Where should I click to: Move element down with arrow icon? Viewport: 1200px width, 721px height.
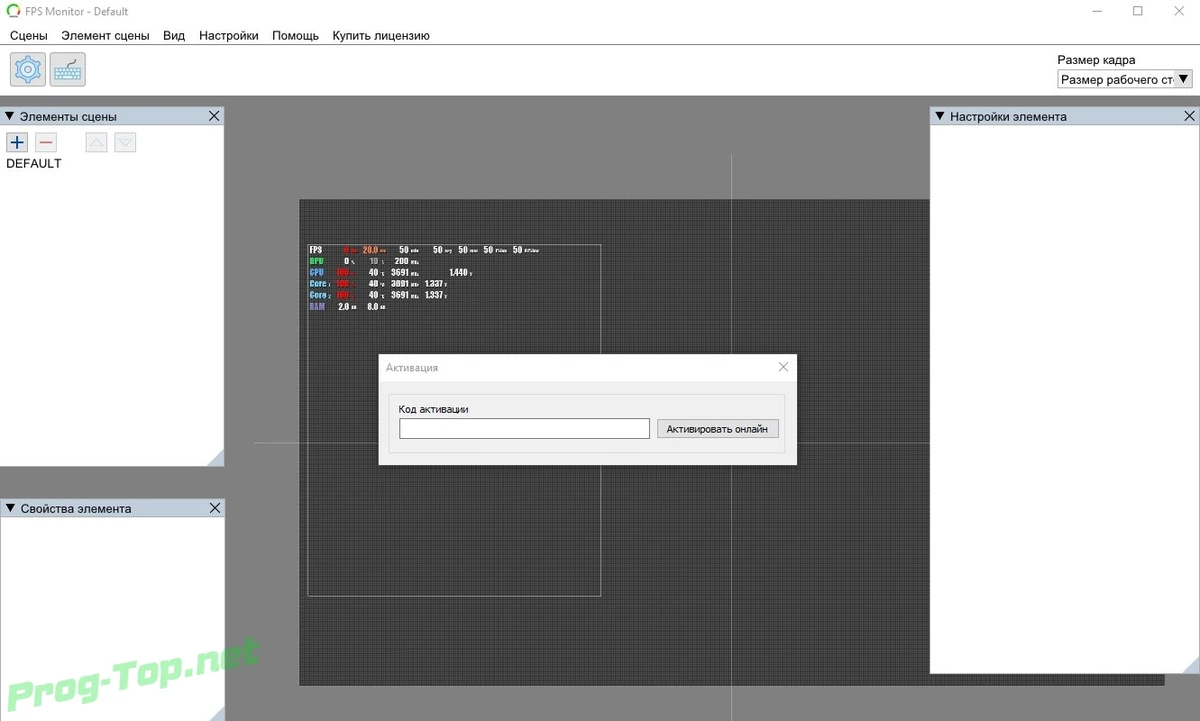click(x=125, y=142)
